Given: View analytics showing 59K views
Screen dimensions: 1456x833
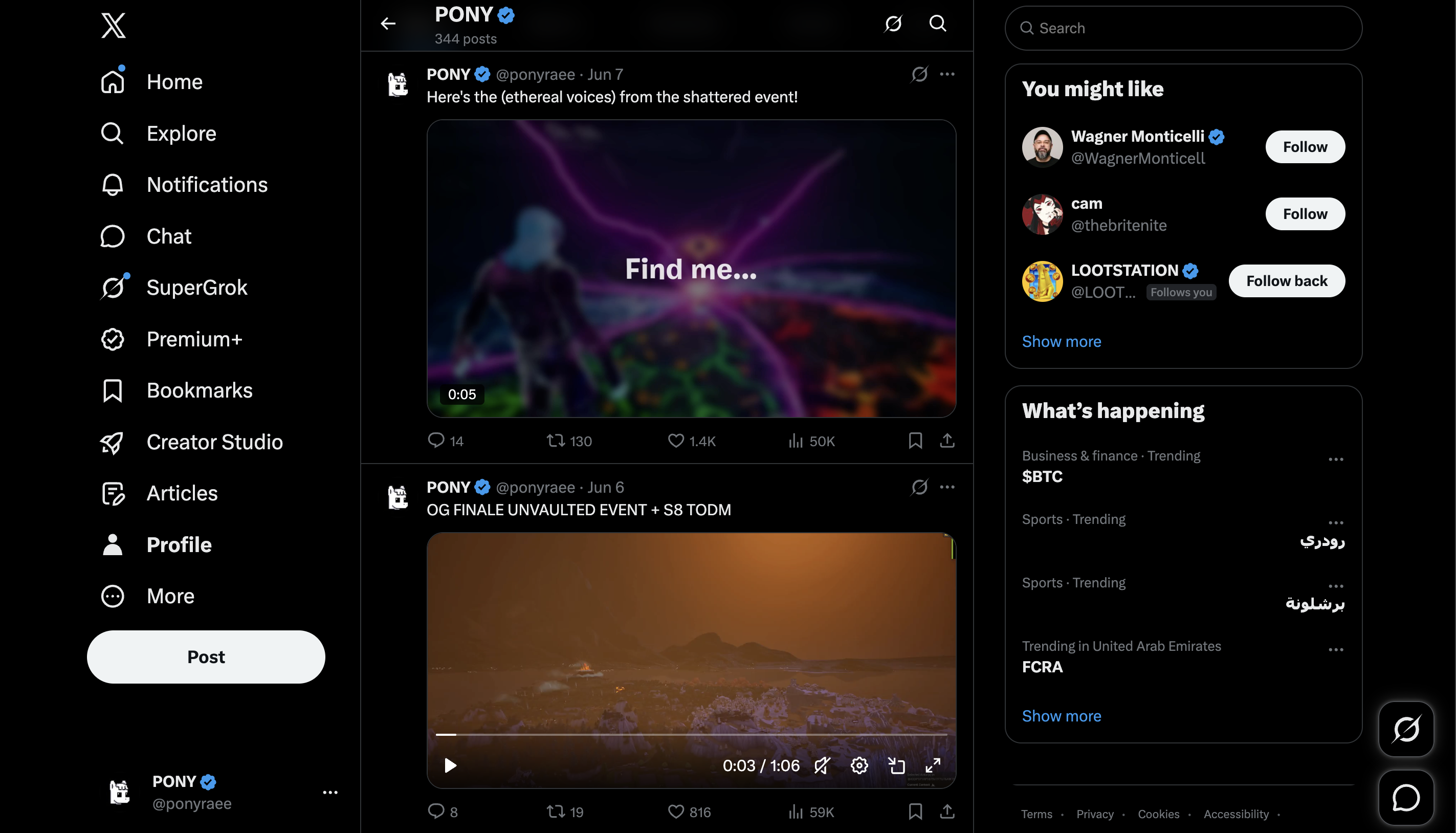Looking at the screenshot, I should point(811,812).
